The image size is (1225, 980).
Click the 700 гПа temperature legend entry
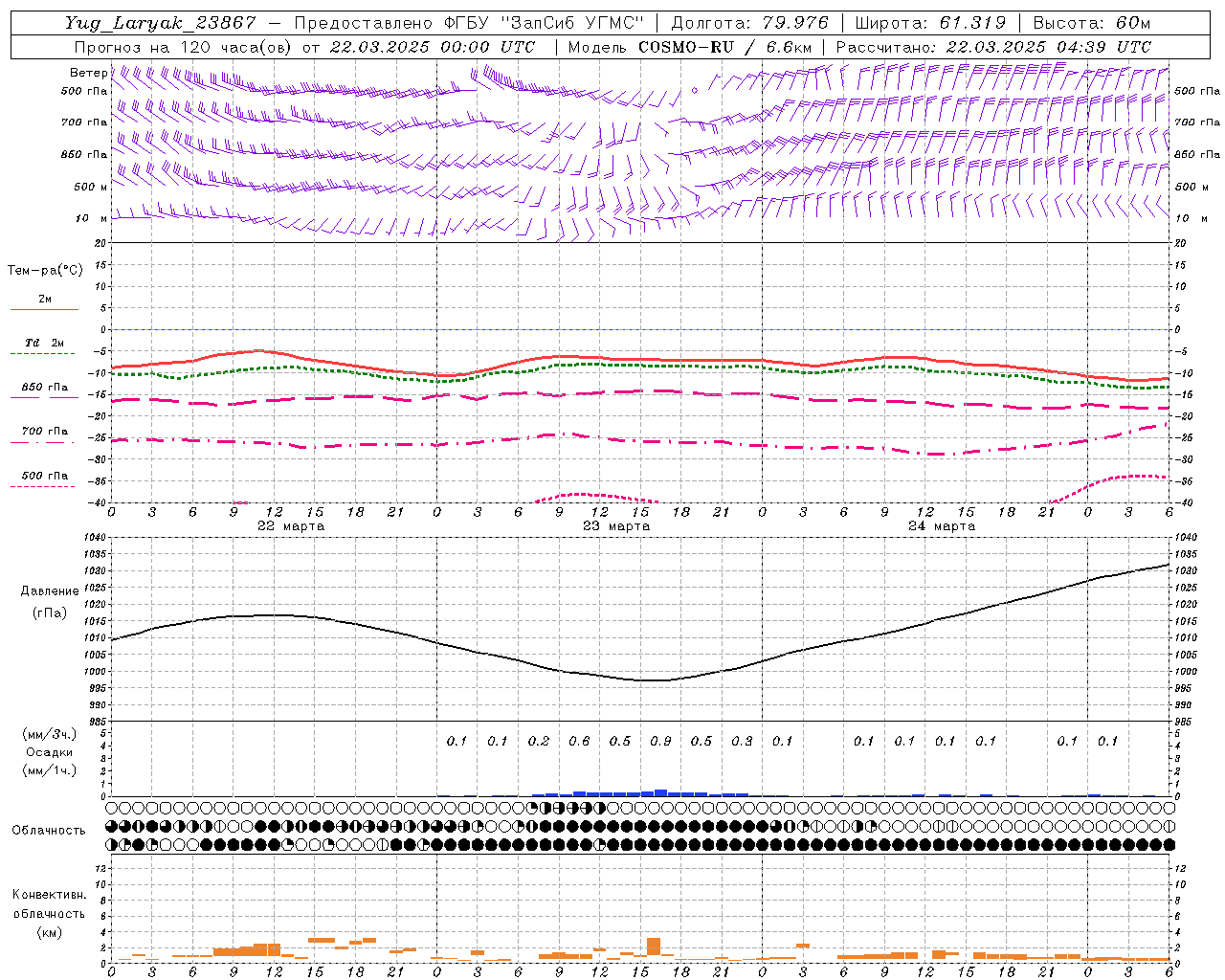click(45, 431)
